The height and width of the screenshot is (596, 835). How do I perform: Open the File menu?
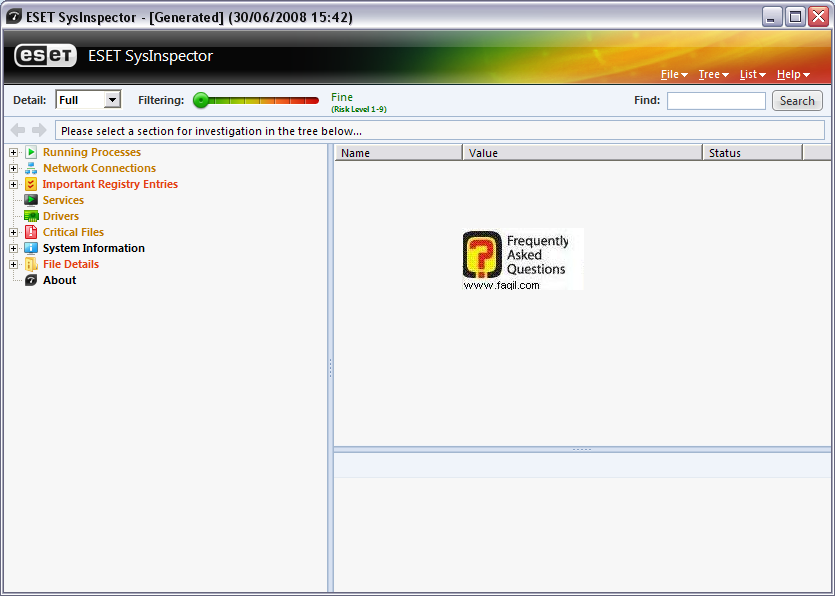[x=674, y=75]
